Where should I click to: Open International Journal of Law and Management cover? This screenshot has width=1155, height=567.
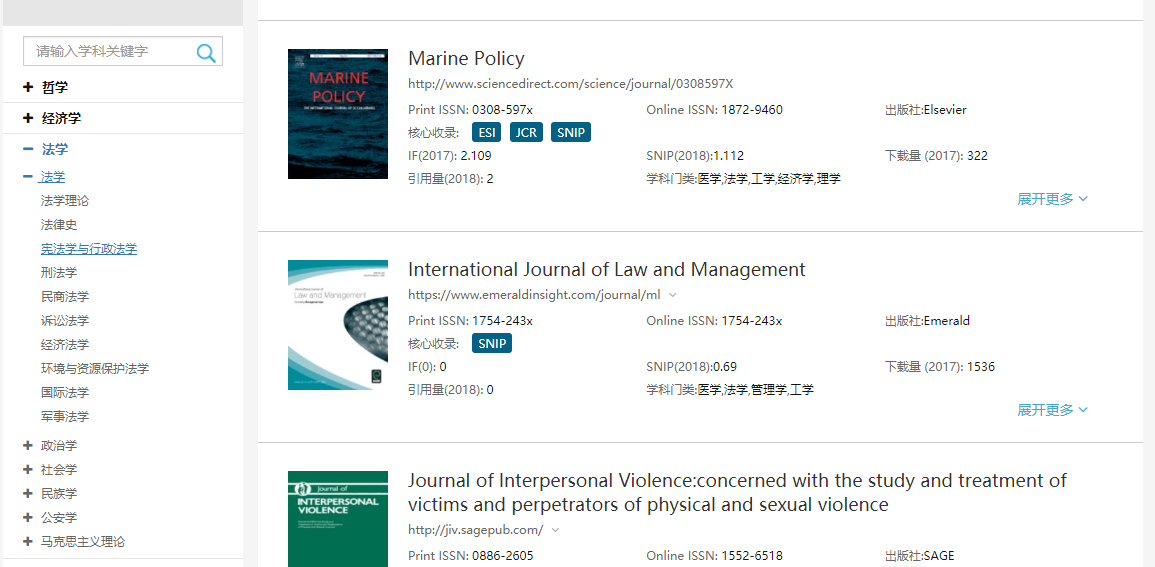click(338, 325)
